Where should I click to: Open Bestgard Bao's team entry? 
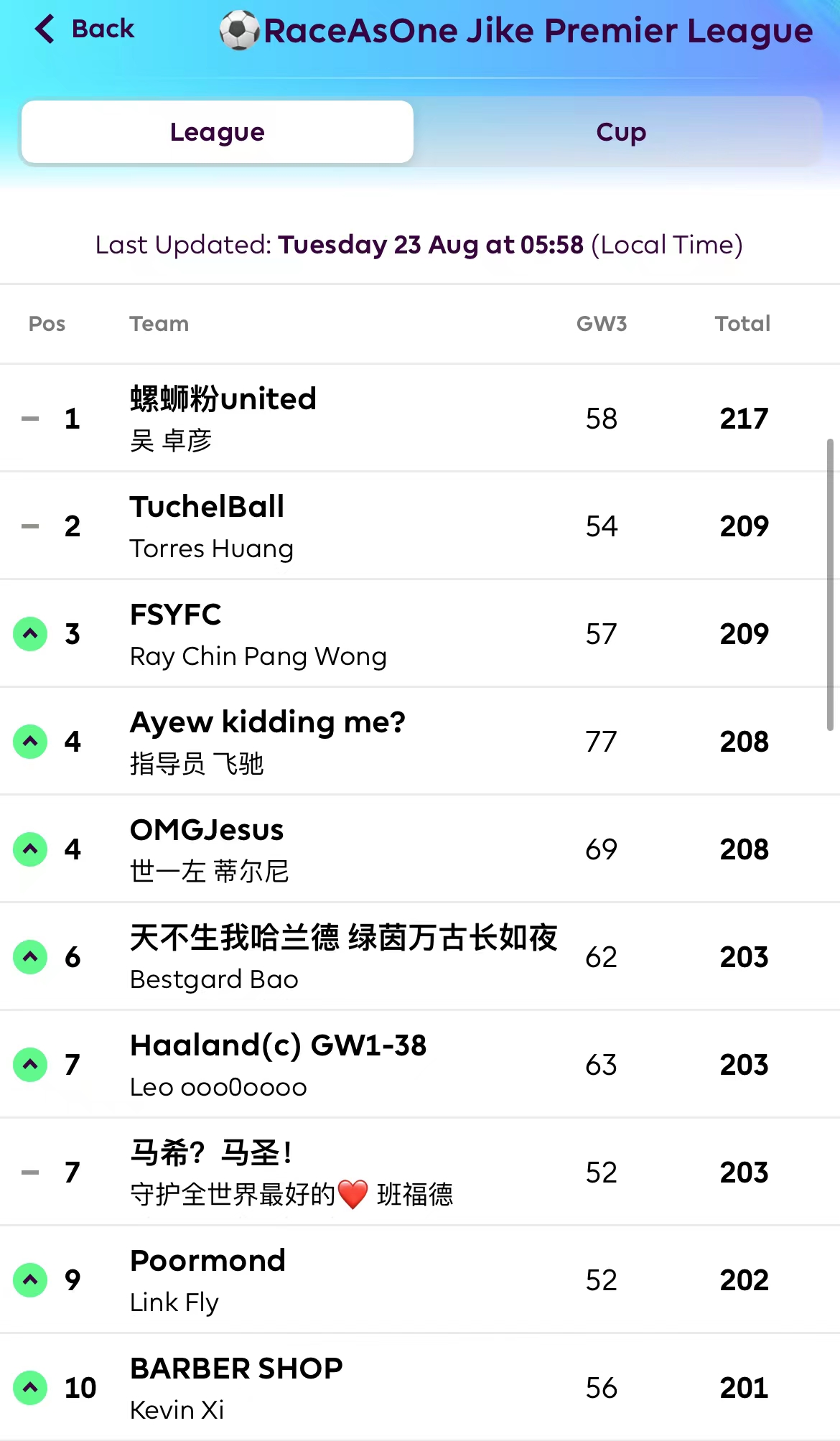[214, 979]
